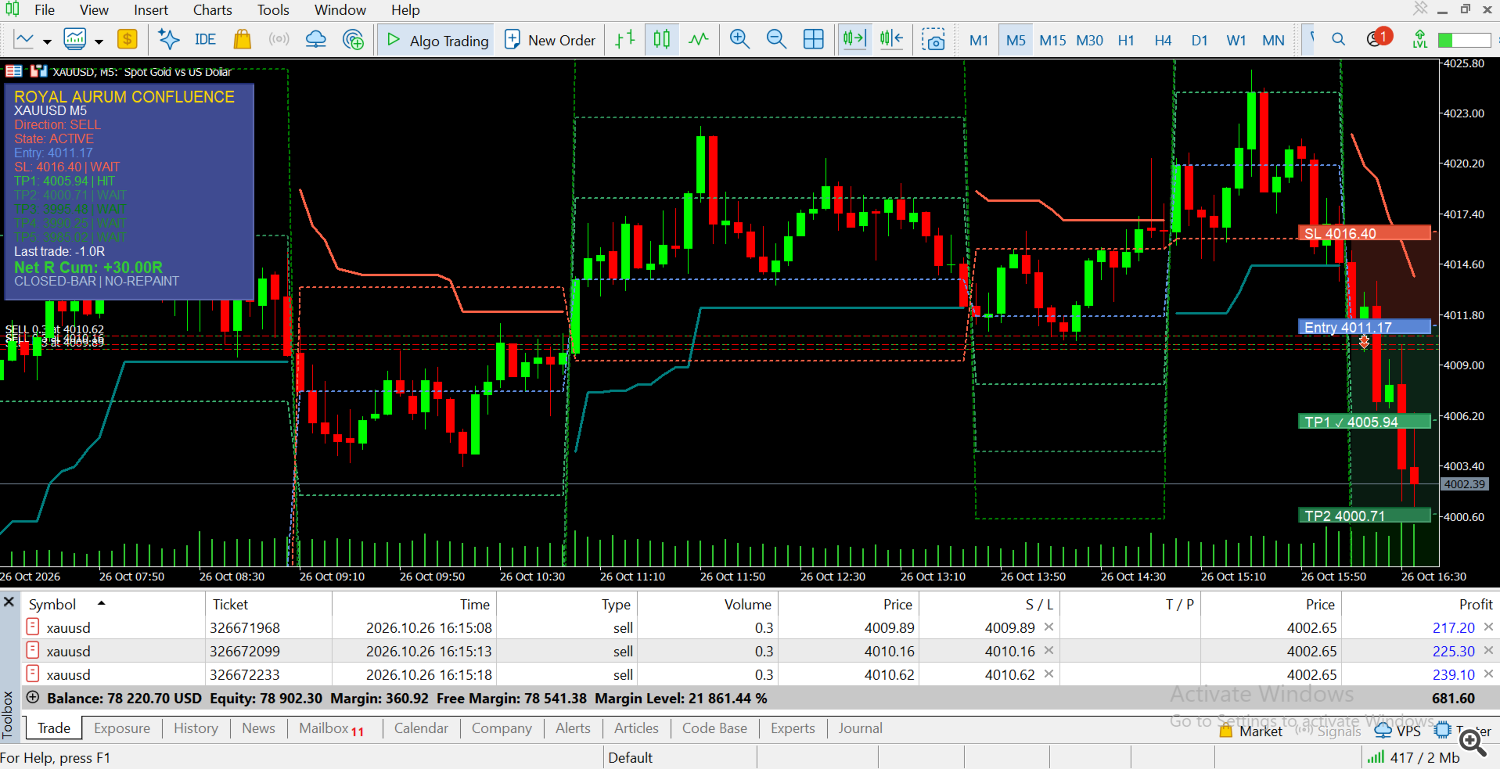This screenshot has height=769, width=1500.
Task: Remove stop loss 4010.62 on ticket 326672233
Action: (x=1049, y=674)
